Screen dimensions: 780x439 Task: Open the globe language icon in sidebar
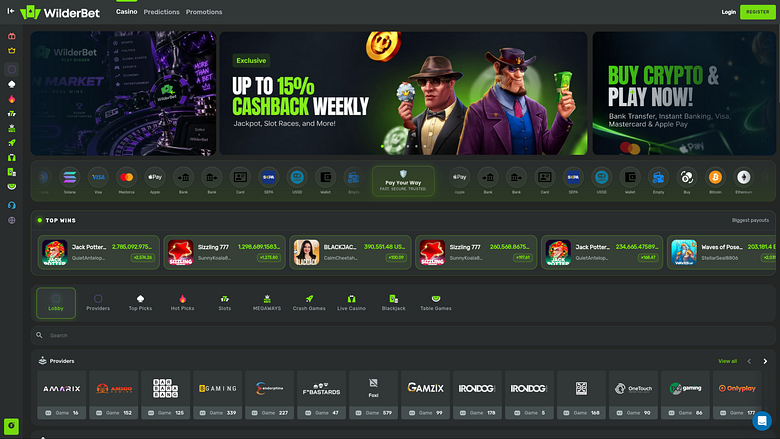coord(11,220)
